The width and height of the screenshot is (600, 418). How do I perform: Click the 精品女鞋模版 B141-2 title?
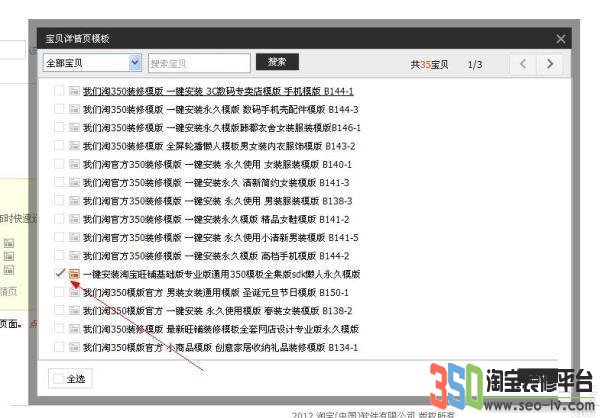click(x=216, y=219)
